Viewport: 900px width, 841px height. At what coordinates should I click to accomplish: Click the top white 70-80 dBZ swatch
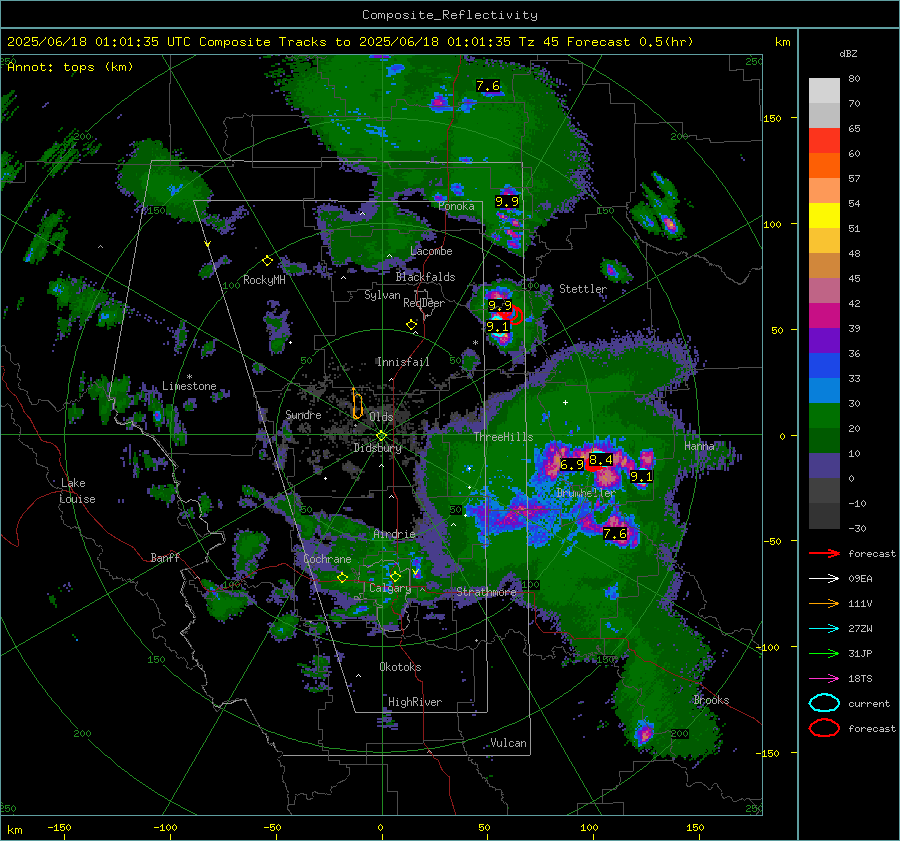pos(824,91)
